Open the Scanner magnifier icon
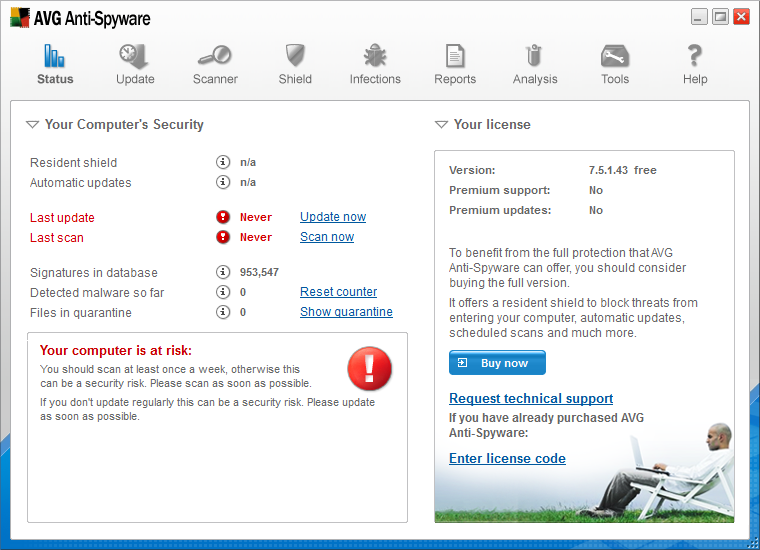 (215, 55)
